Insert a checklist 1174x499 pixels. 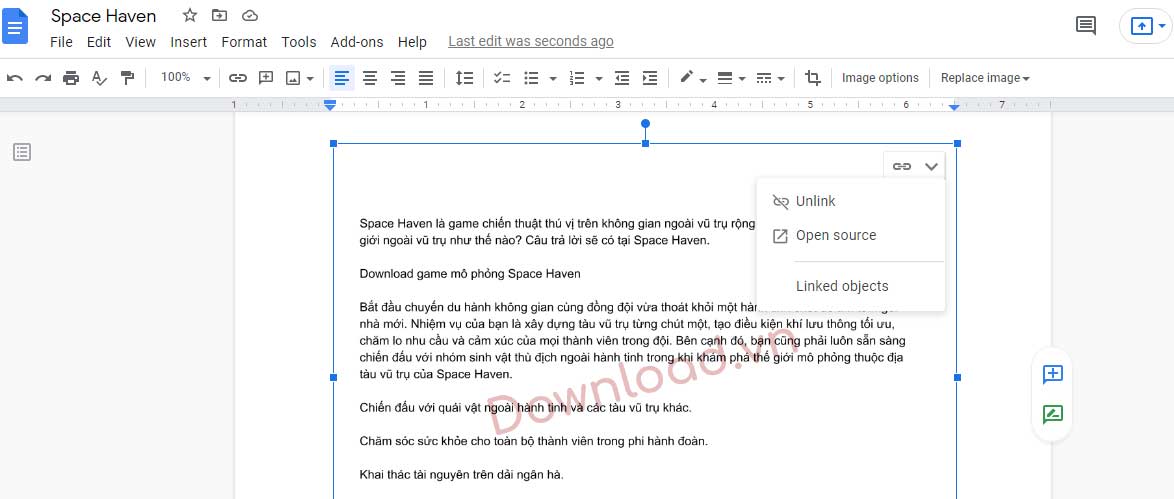(502, 78)
